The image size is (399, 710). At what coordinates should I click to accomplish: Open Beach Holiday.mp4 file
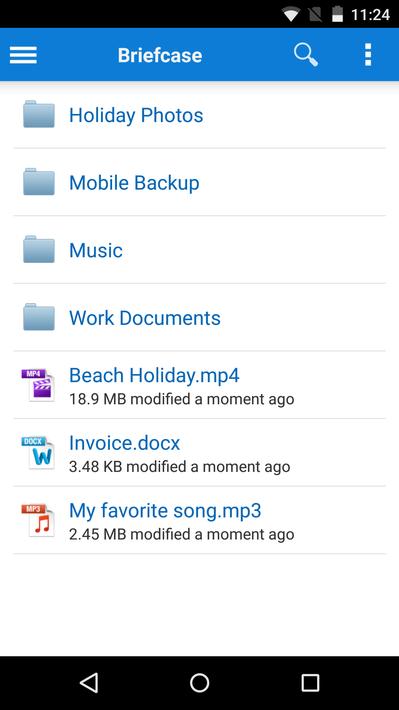tap(199, 385)
